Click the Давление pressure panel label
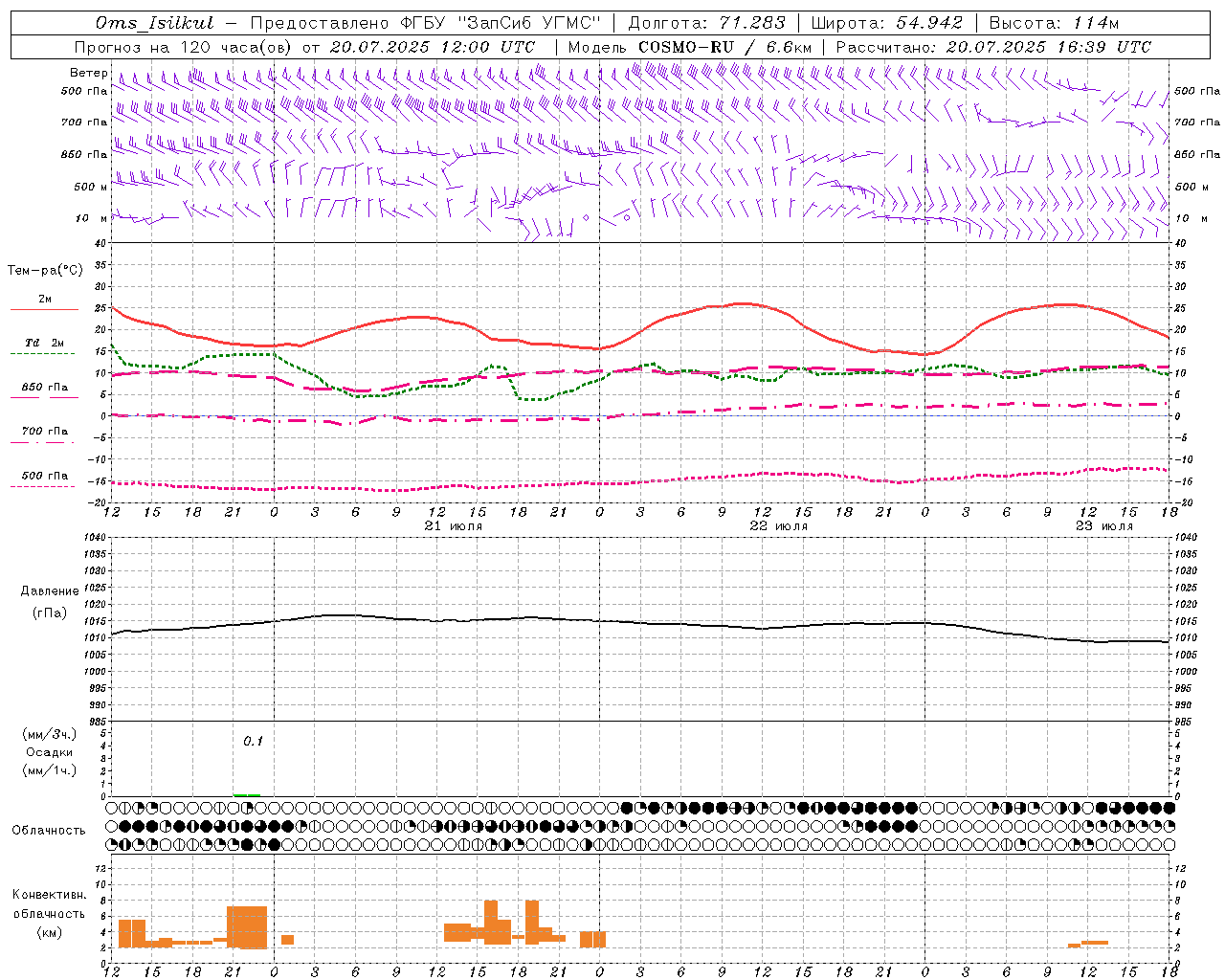Viewport: 1225px width, 980px height. 50,591
